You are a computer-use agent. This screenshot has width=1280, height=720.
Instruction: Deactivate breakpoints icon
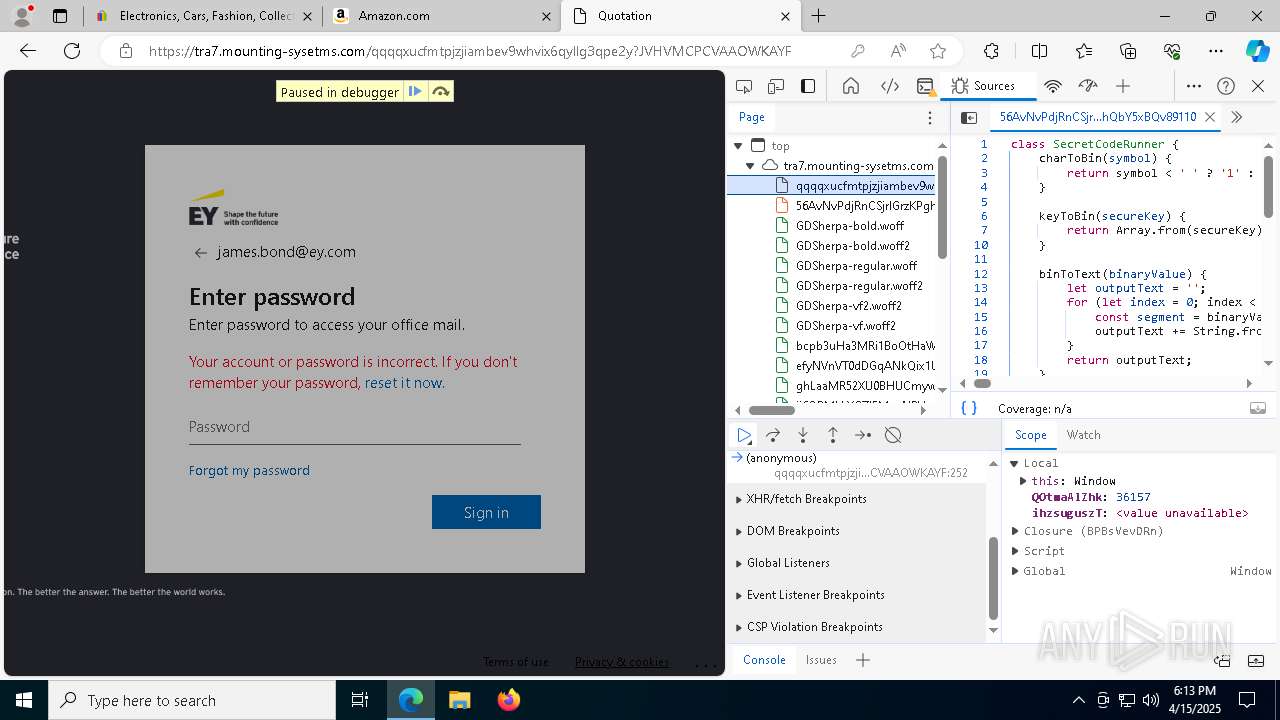[893, 435]
